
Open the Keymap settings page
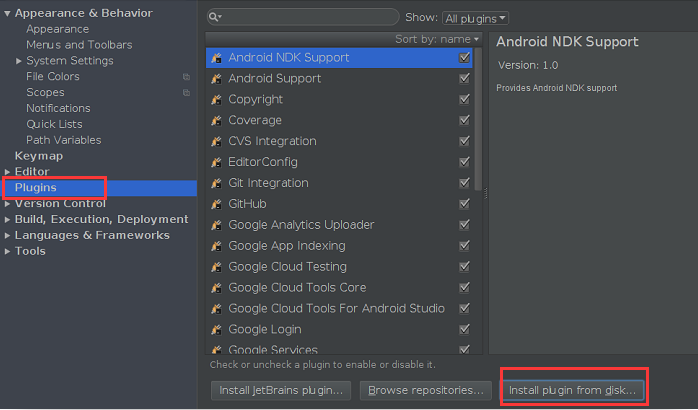pyautogui.click(x=39, y=156)
